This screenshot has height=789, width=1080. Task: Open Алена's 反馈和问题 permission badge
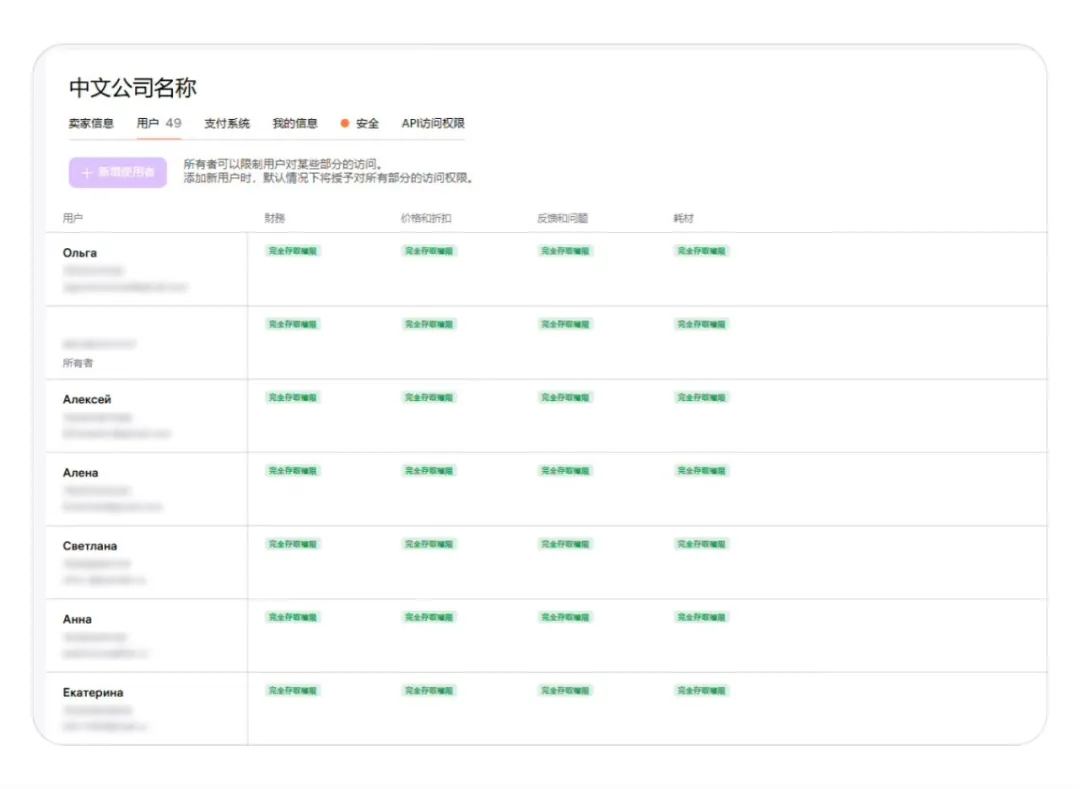[x=566, y=471]
